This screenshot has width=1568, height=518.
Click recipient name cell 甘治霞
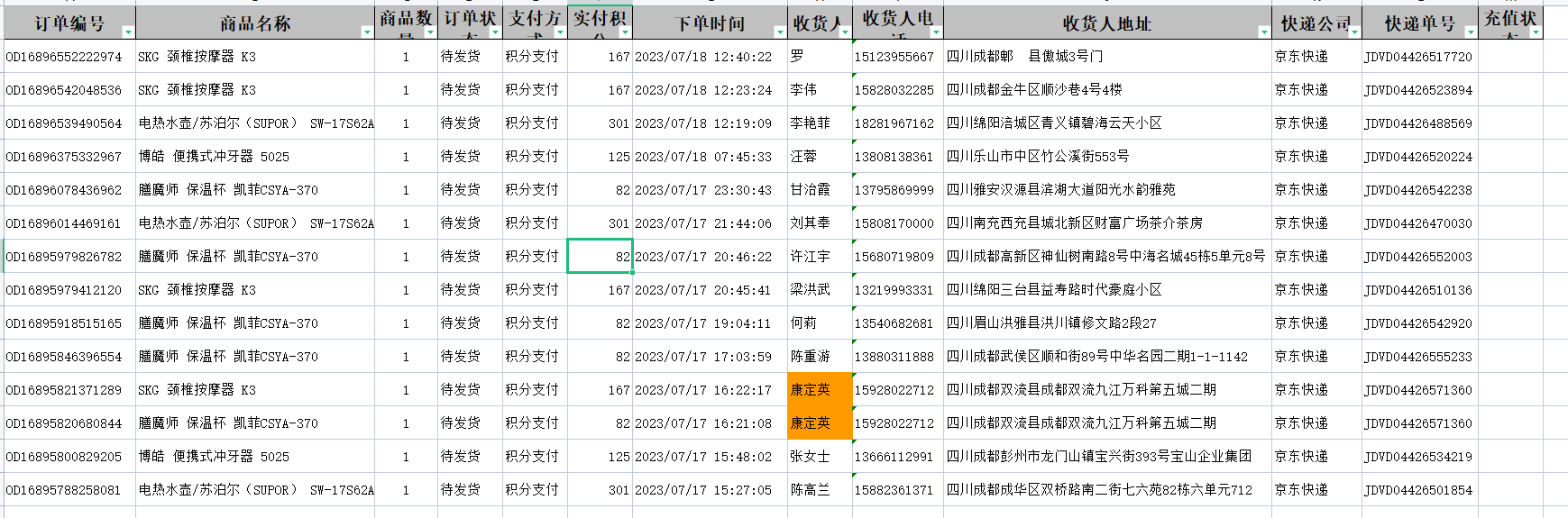point(820,189)
